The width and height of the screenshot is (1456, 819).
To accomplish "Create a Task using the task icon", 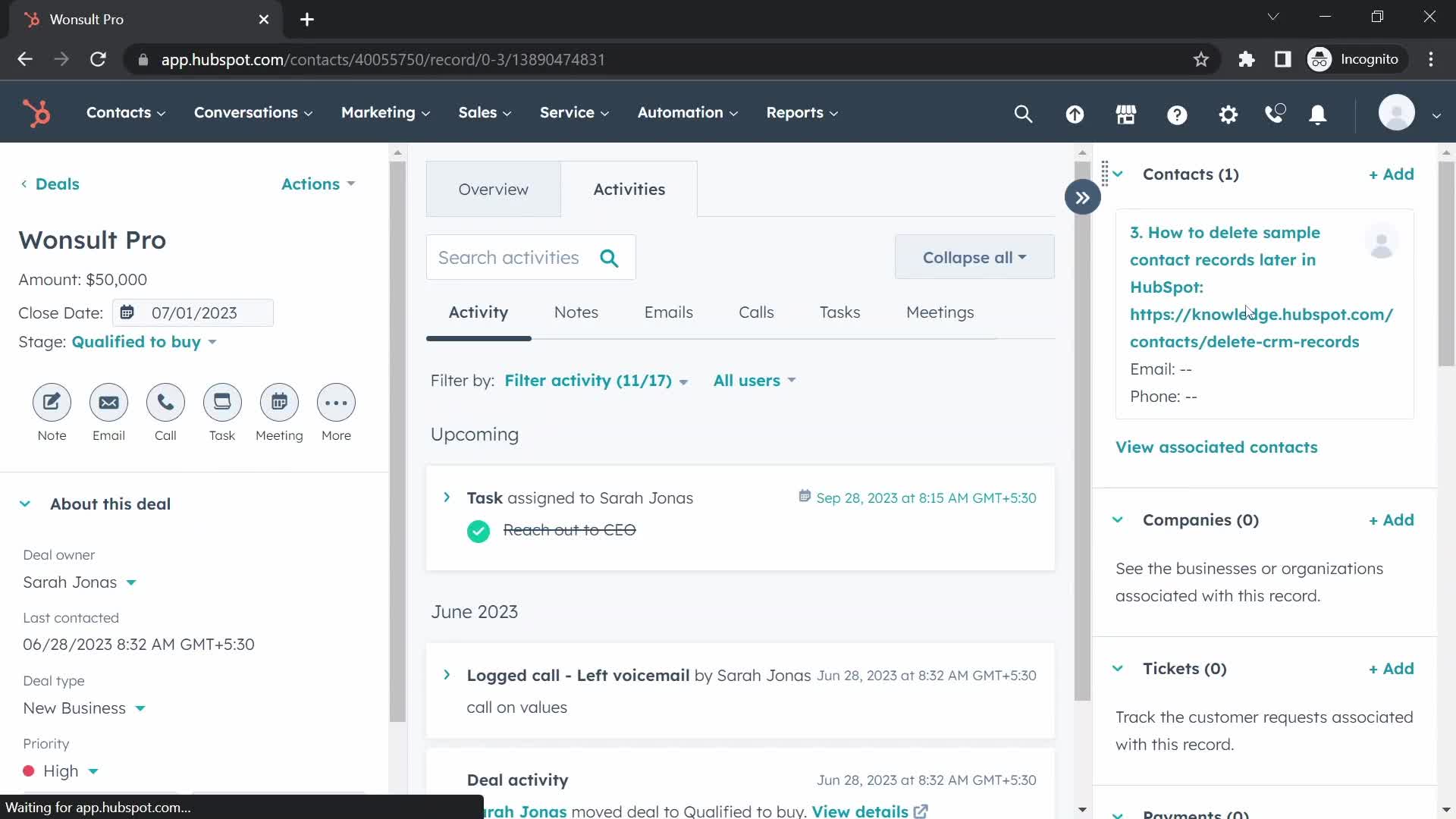I will tap(222, 403).
